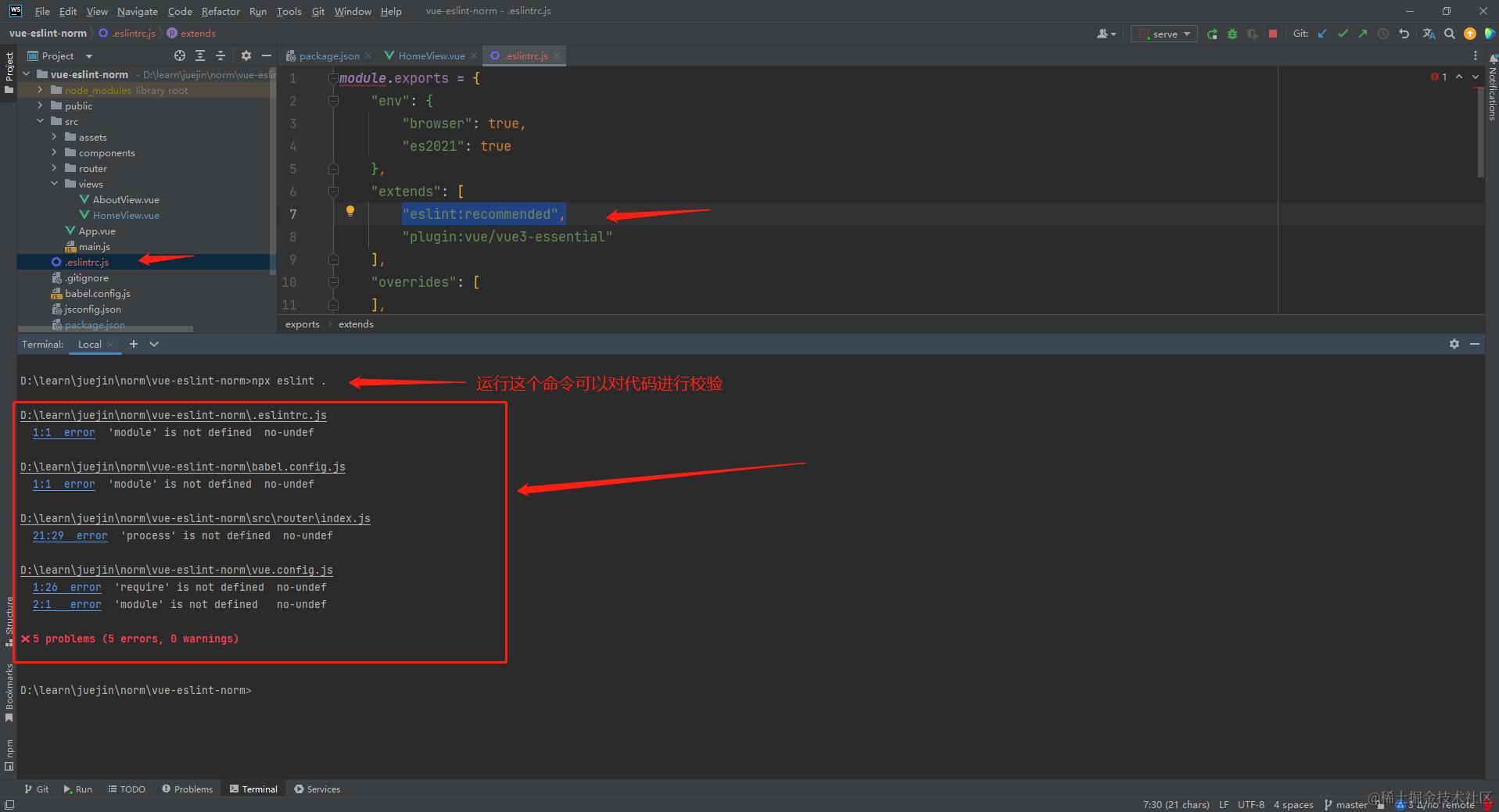
Task: Collapse the src folder
Action: click(40, 121)
